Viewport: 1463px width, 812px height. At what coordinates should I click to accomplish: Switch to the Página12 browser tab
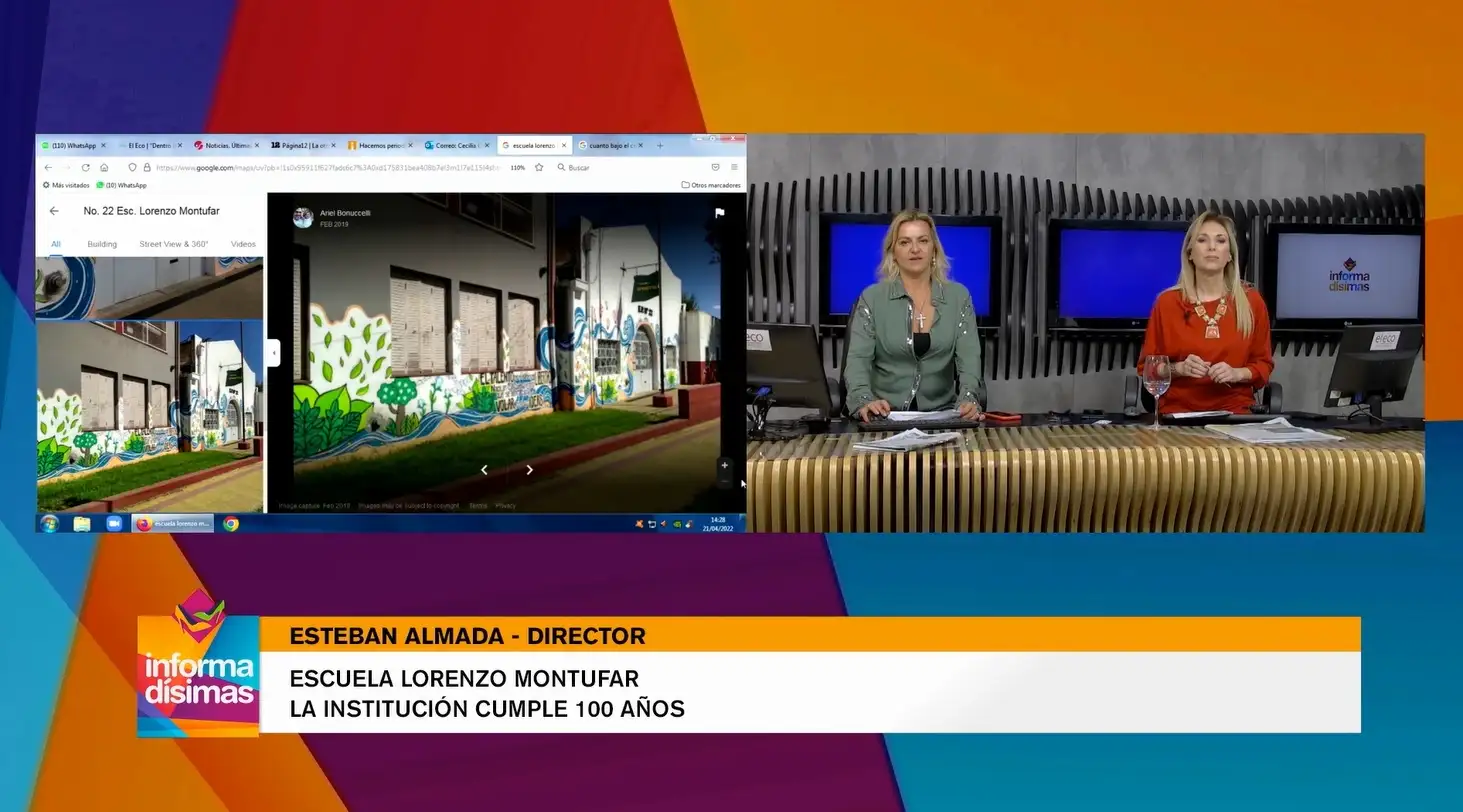coord(303,145)
